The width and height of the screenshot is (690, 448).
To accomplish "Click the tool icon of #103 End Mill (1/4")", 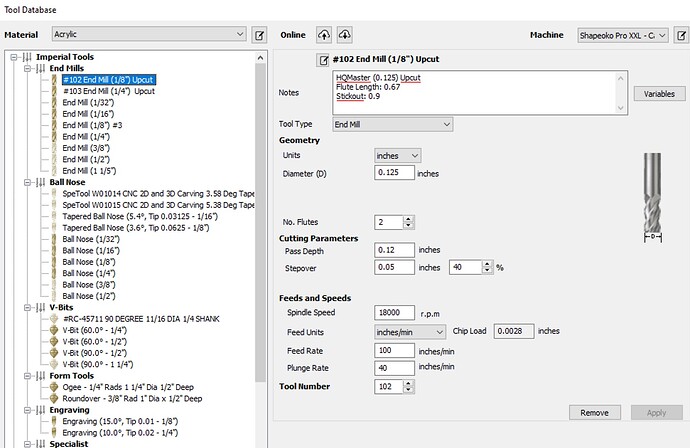I will tap(54, 91).
